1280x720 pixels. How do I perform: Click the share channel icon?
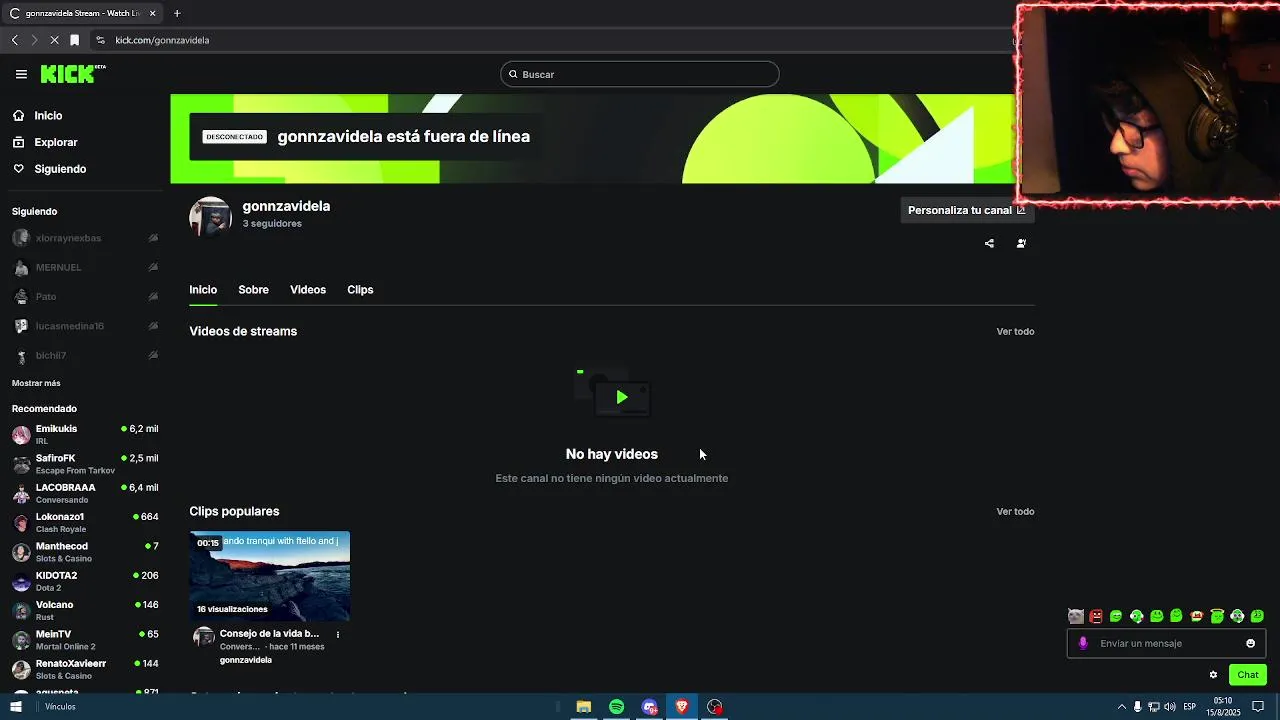(989, 243)
